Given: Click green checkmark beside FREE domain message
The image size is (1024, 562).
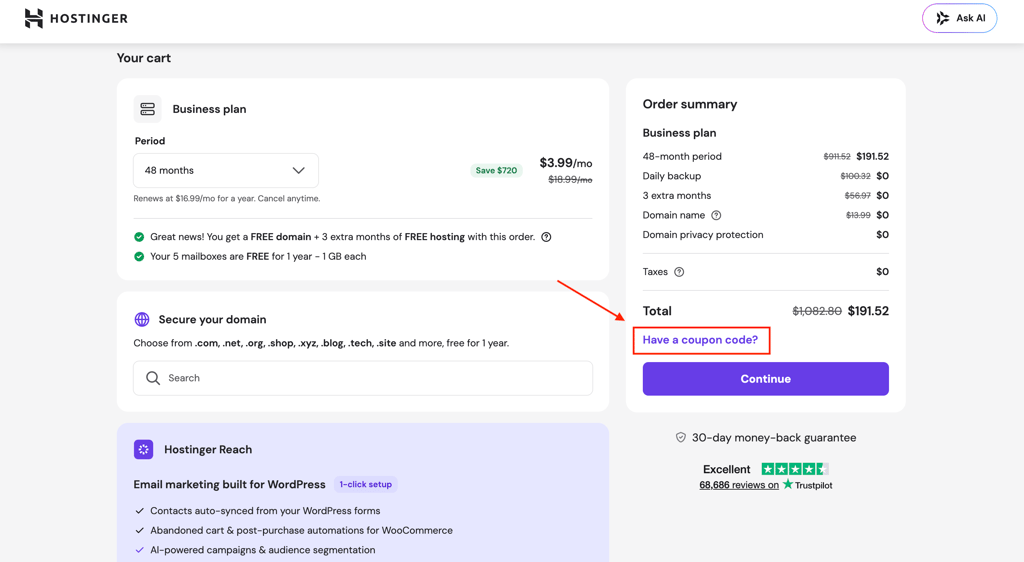Looking at the screenshot, I should click(x=139, y=237).
